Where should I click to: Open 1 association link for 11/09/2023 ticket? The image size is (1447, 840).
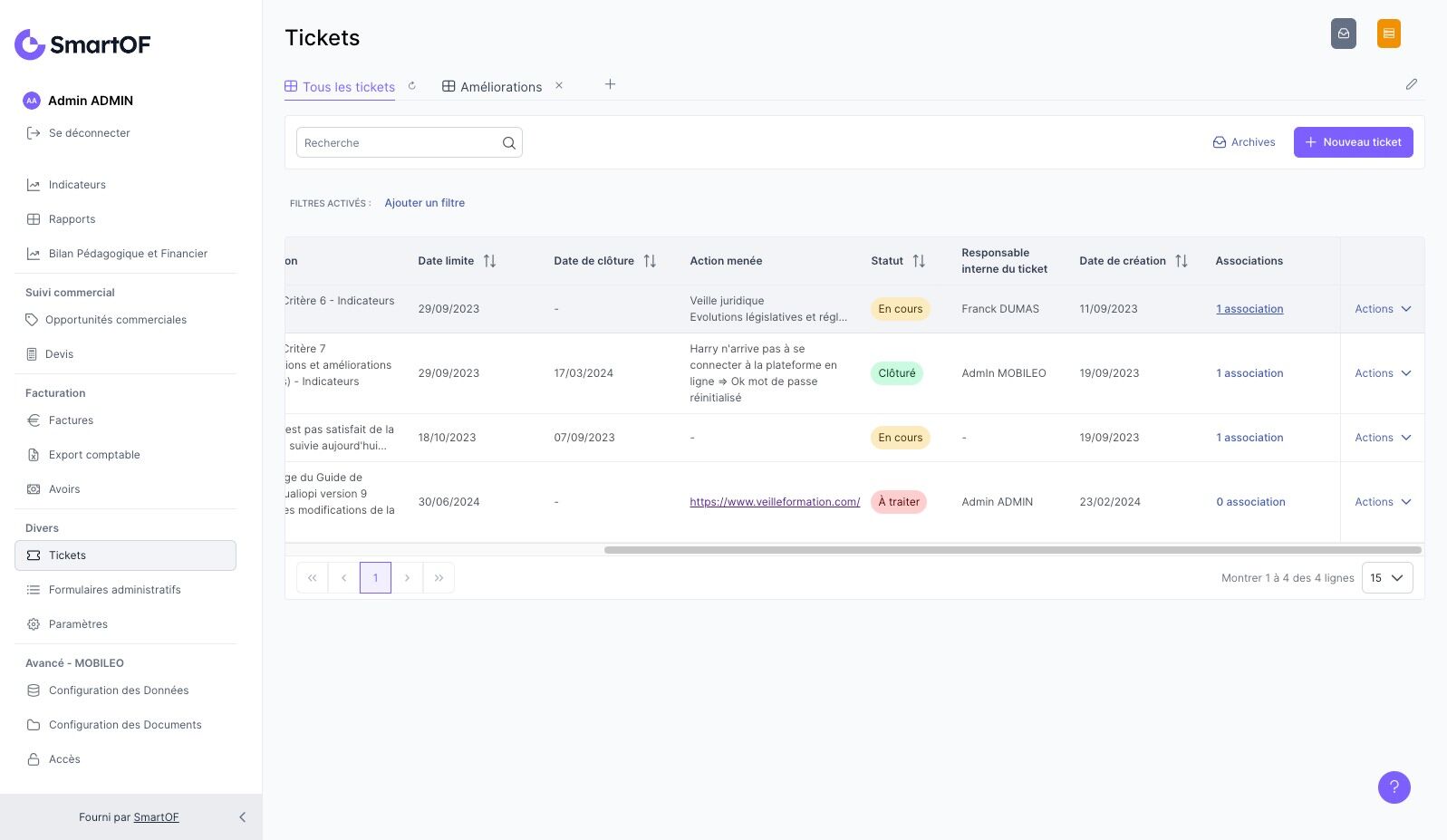coord(1249,309)
